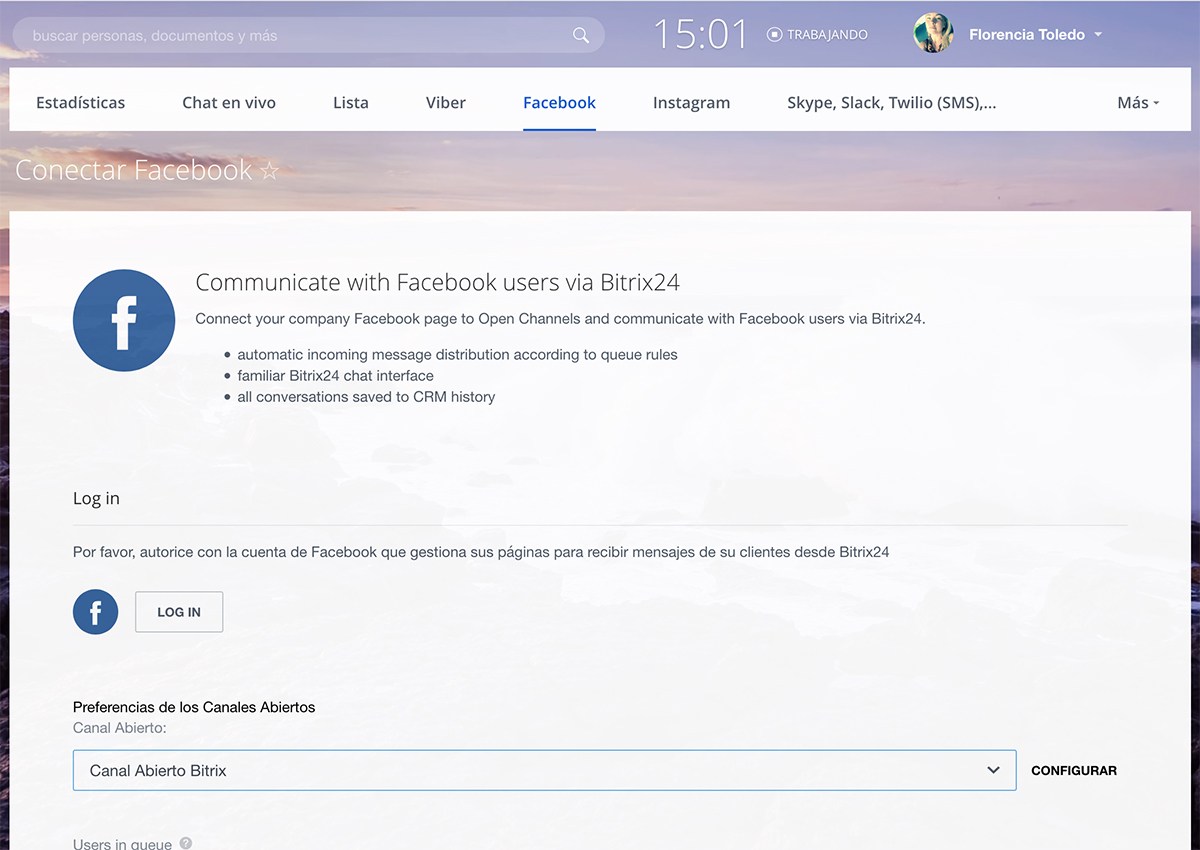This screenshot has height=850, width=1200.
Task: Go to the Lista tab
Action: pos(351,103)
